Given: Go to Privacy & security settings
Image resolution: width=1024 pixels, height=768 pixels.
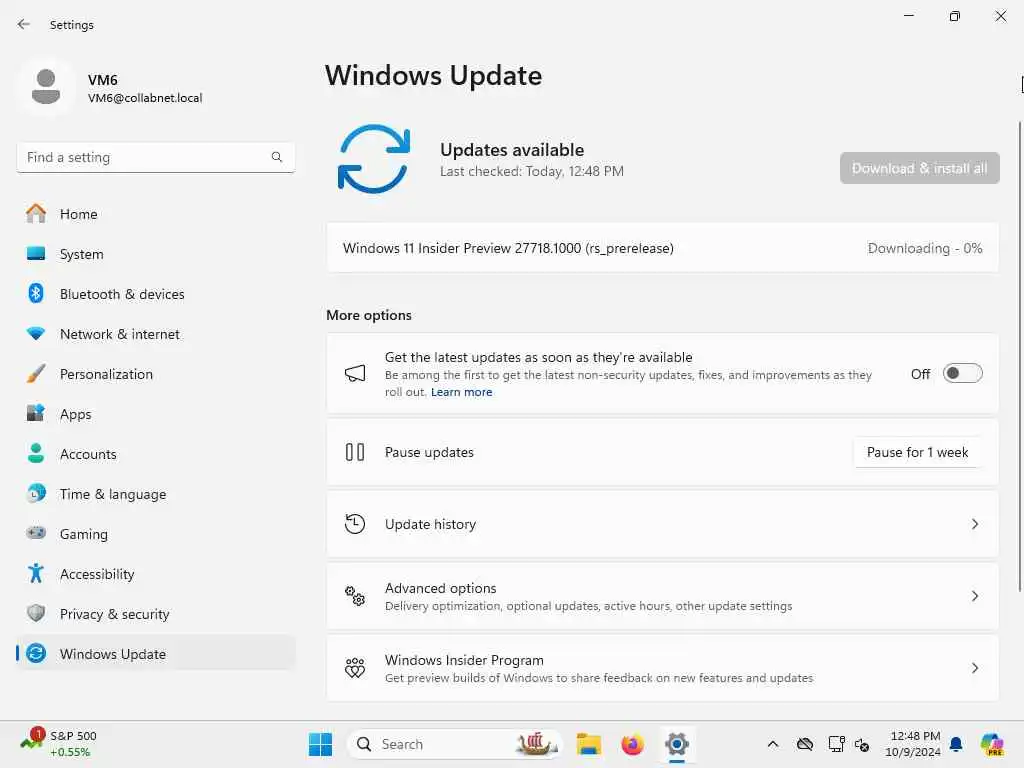Looking at the screenshot, I should [x=155, y=614].
